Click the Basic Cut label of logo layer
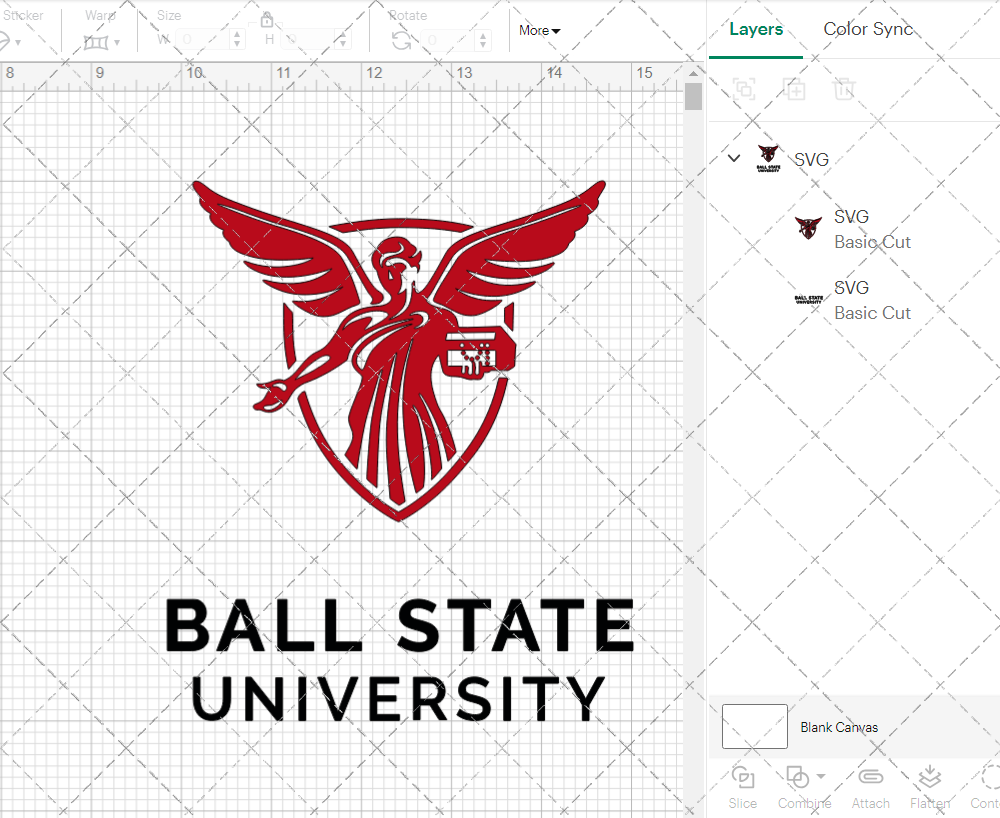This screenshot has height=818, width=1000. [x=872, y=242]
